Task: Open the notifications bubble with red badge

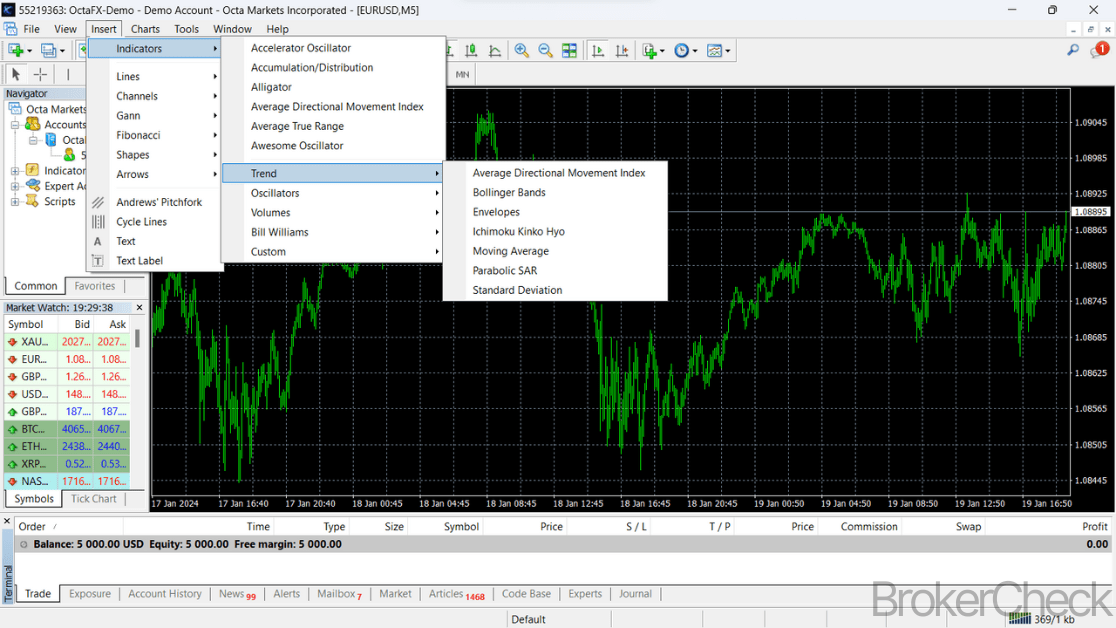Action: [x=1100, y=50]
